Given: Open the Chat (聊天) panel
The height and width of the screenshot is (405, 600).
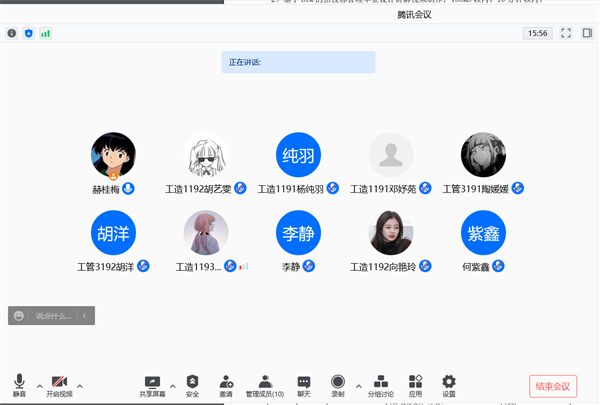Looking at the screenshot, I should (304, 385).
